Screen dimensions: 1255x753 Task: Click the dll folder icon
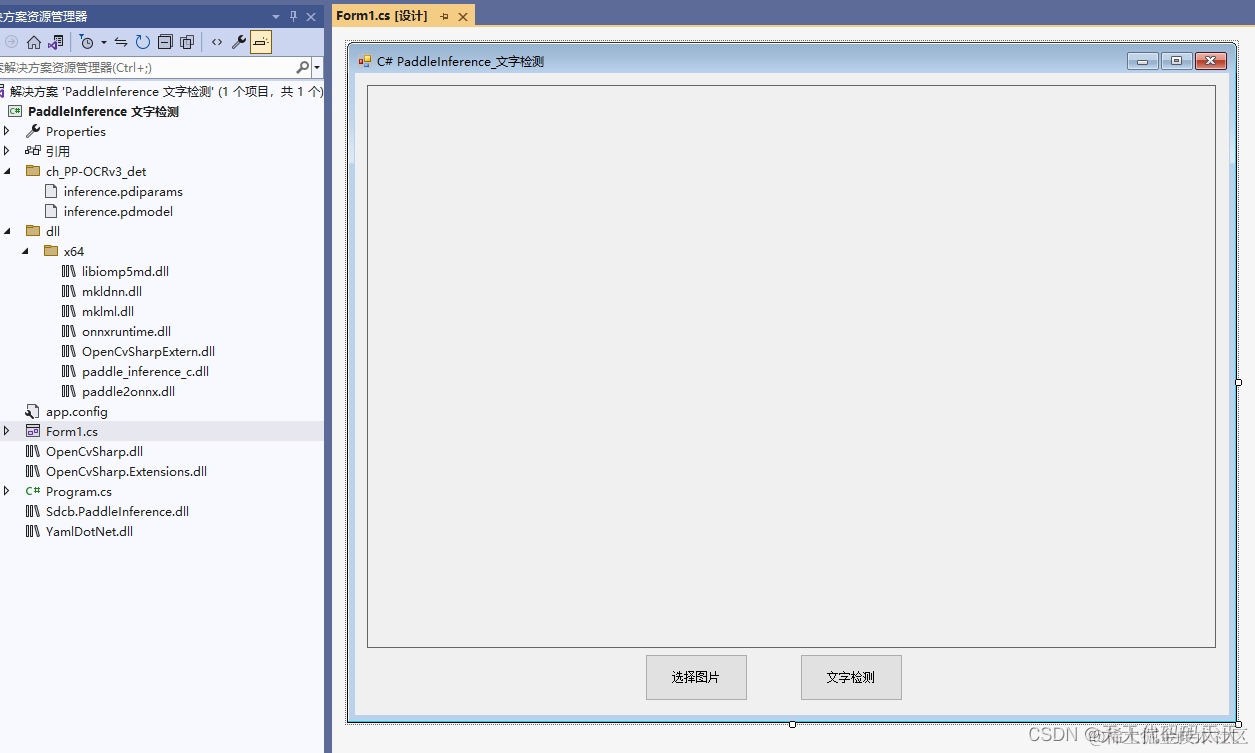(x=33, y=231)
